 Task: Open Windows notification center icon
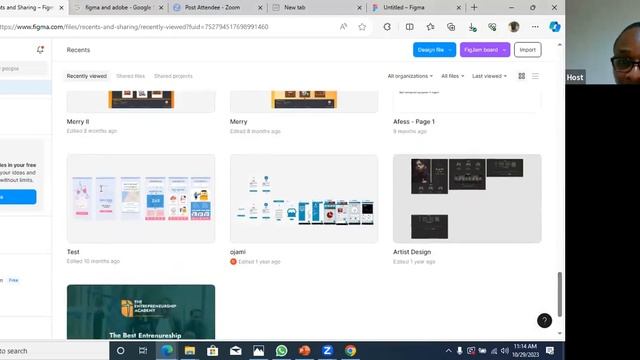pos(550,351)
